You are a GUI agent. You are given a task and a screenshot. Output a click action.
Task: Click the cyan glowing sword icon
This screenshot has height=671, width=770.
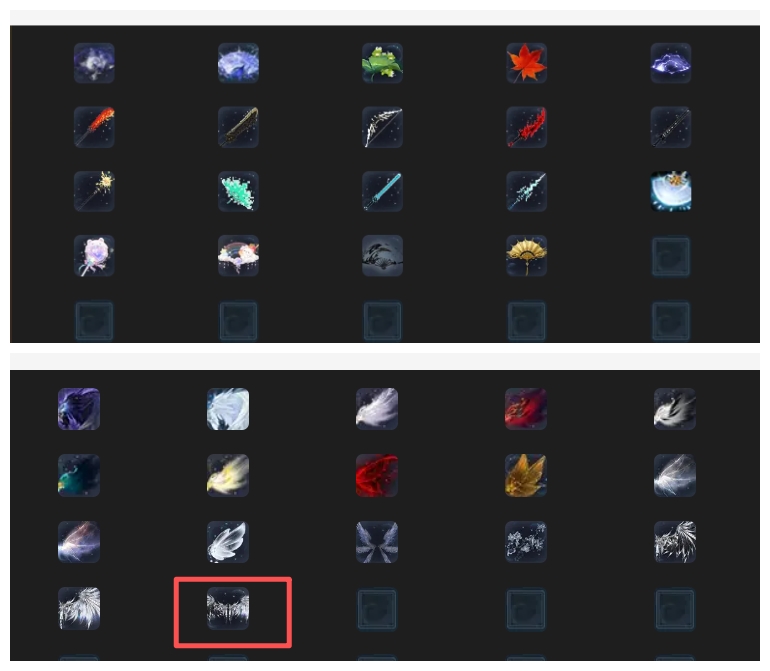coord(382,191)
